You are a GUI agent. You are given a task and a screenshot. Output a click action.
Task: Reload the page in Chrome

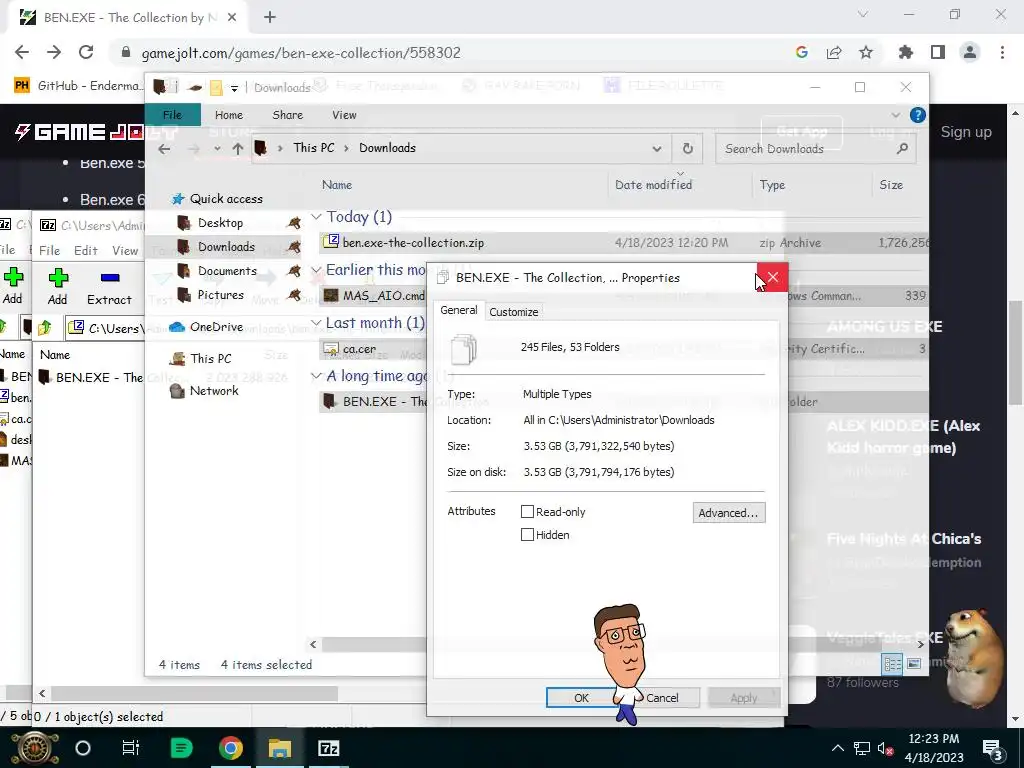pyautogui.click(x=86, y=52)
